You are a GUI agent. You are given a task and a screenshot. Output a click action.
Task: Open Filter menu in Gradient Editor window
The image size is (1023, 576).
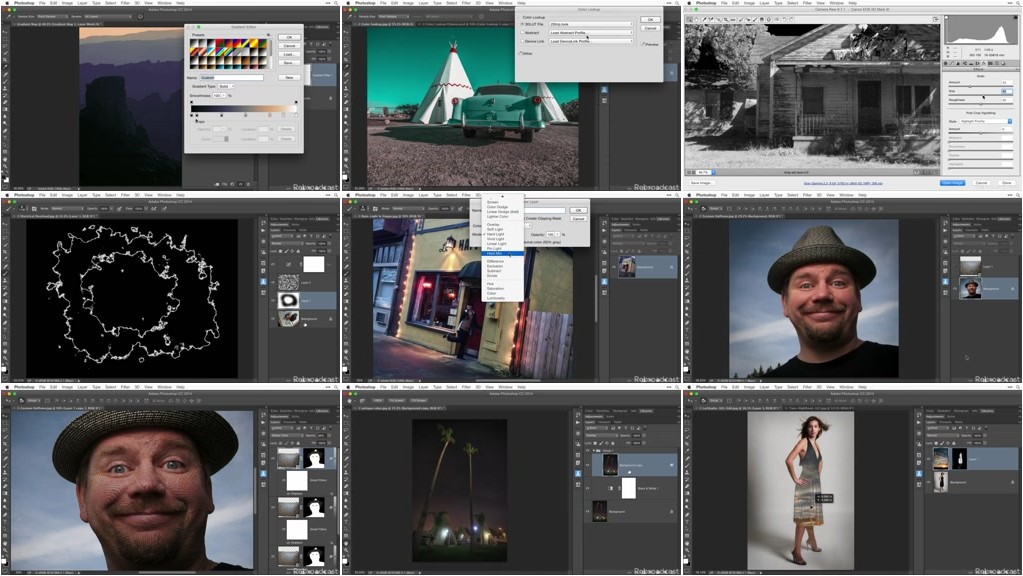(125, 3)
